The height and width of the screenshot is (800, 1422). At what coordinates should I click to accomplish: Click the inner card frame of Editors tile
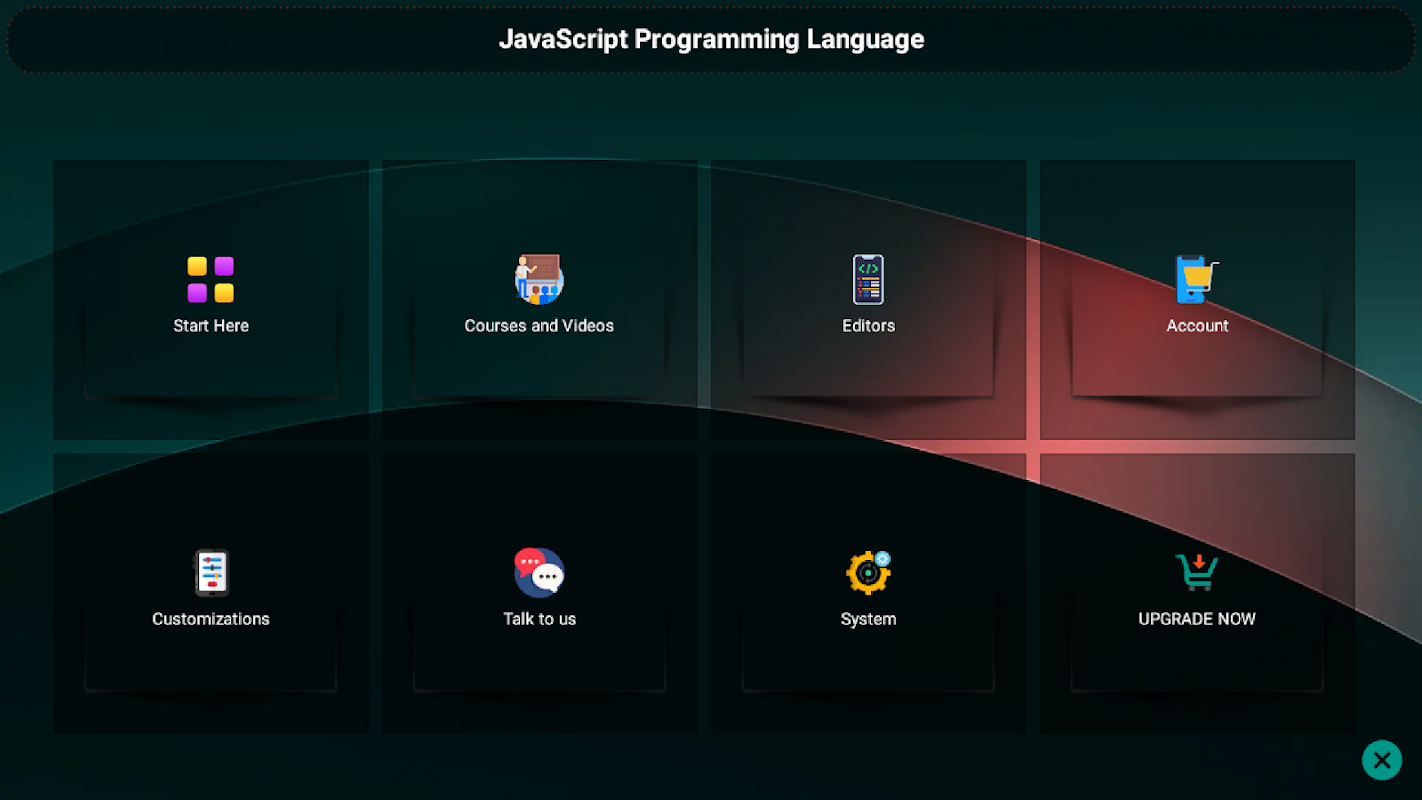(x=868, y=370)
